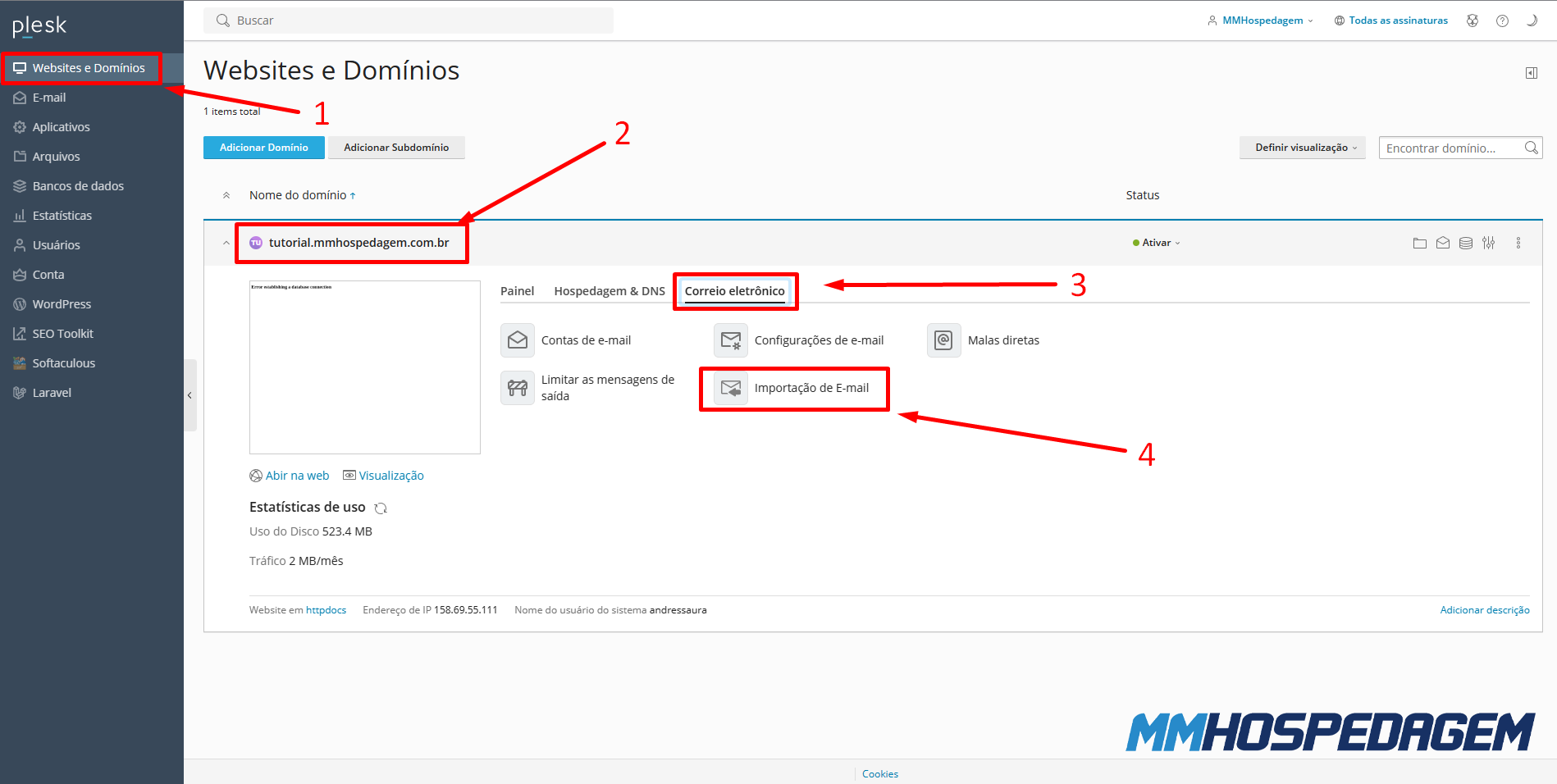The width and height of the screenshot is (1557, 784).
Task: Switch to the Painel tab
Action: pos(517,291)
